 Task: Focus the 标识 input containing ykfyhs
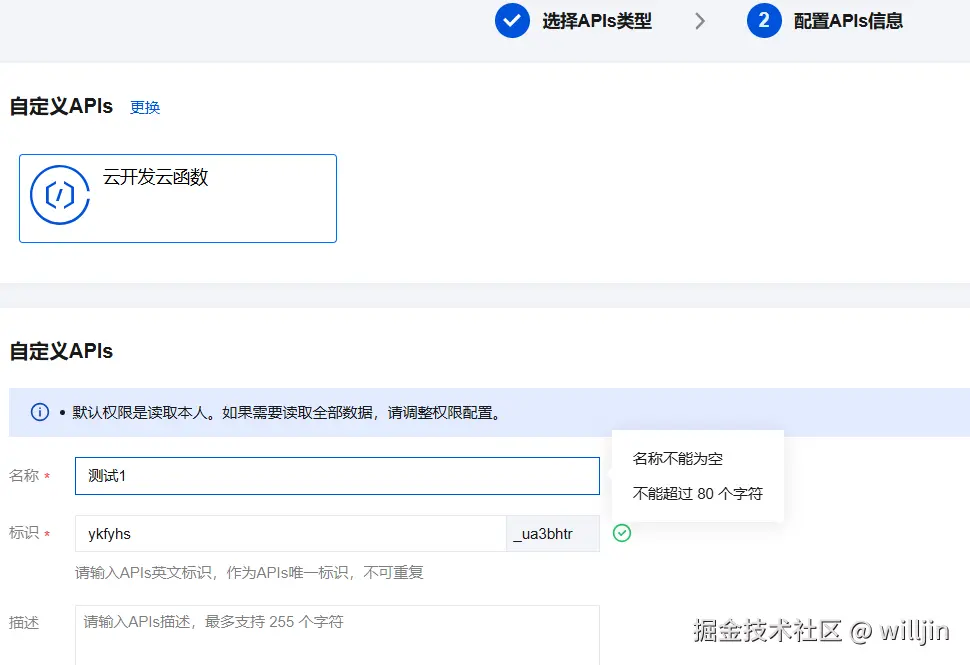(291, 534)
